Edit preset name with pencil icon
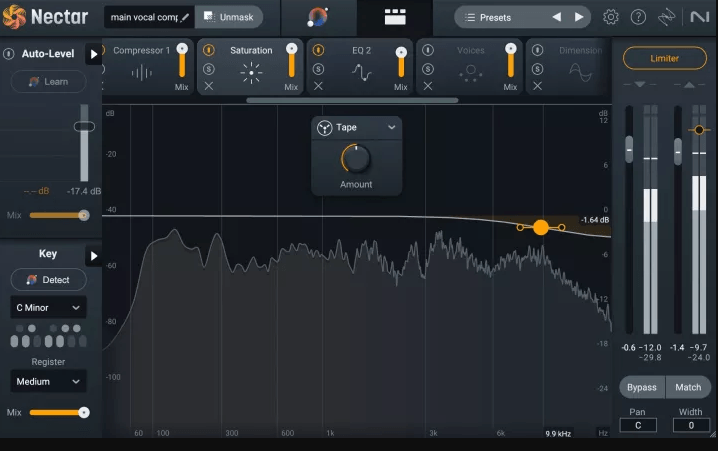This screenshot has height=451, width=718. point(185,17)
